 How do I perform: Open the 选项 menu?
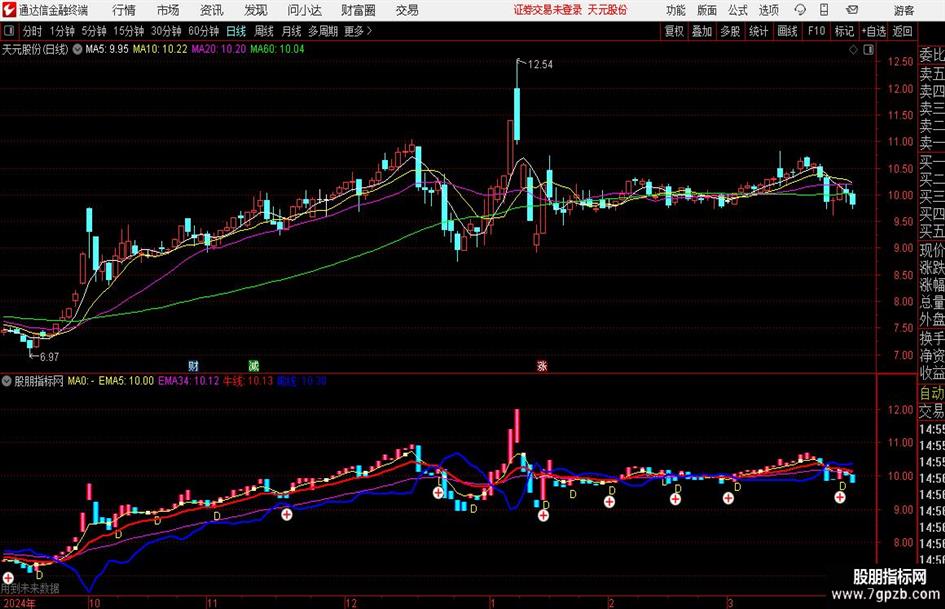click(x=768, y=10)
